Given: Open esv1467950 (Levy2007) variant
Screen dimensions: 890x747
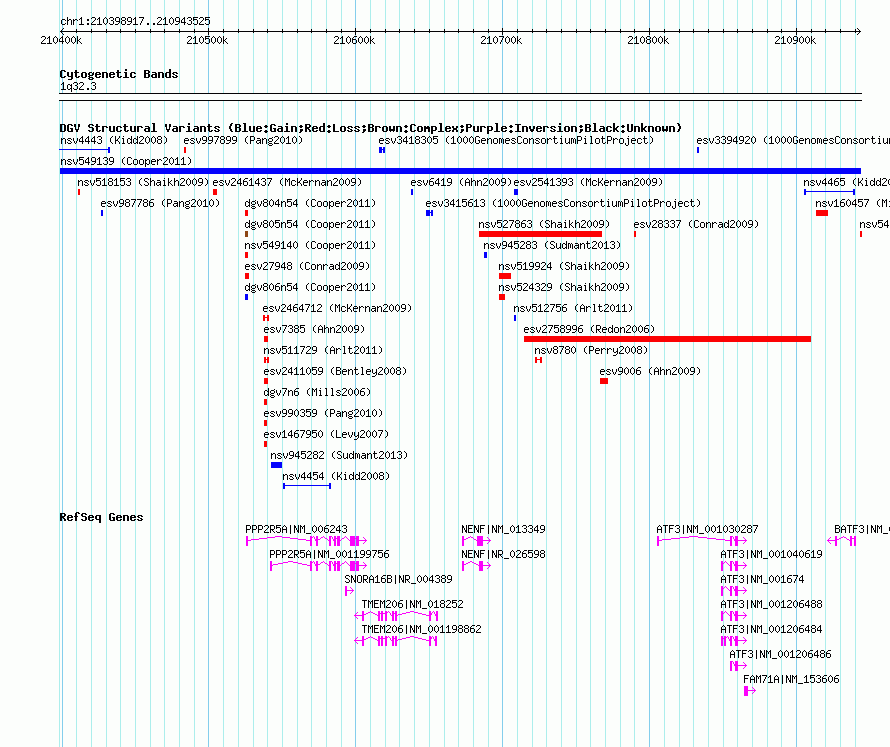Looking at the screenshot, I should [x=326, y=434].
